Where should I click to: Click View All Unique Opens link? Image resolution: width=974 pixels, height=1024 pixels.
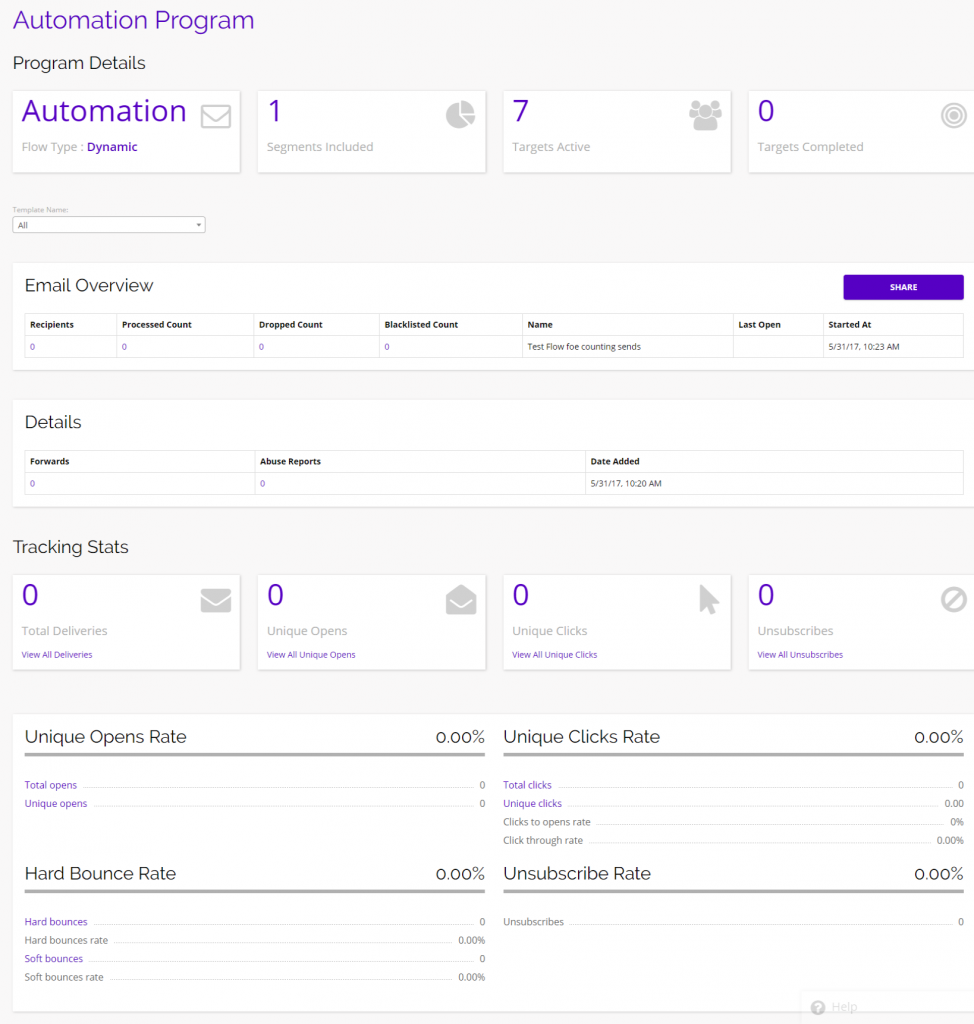tap(310, 653)
